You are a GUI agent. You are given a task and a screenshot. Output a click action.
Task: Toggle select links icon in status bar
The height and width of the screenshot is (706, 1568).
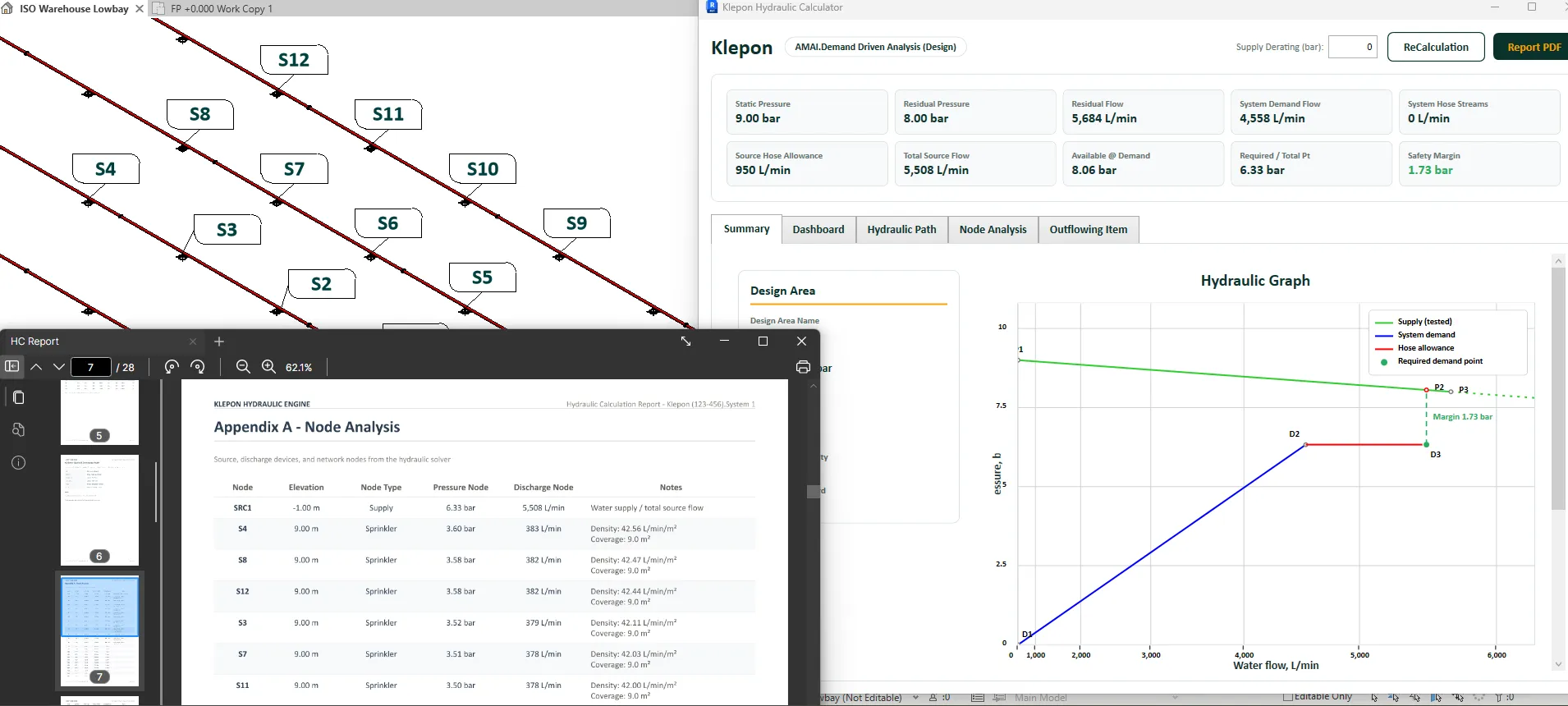1374,698
